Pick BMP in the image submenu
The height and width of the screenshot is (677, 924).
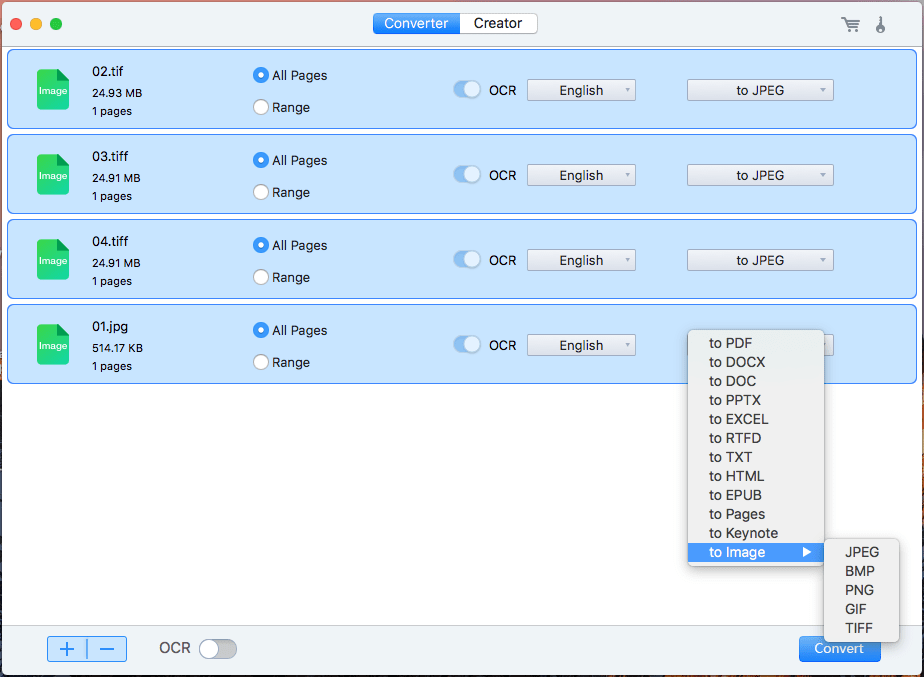click(862, 571)
